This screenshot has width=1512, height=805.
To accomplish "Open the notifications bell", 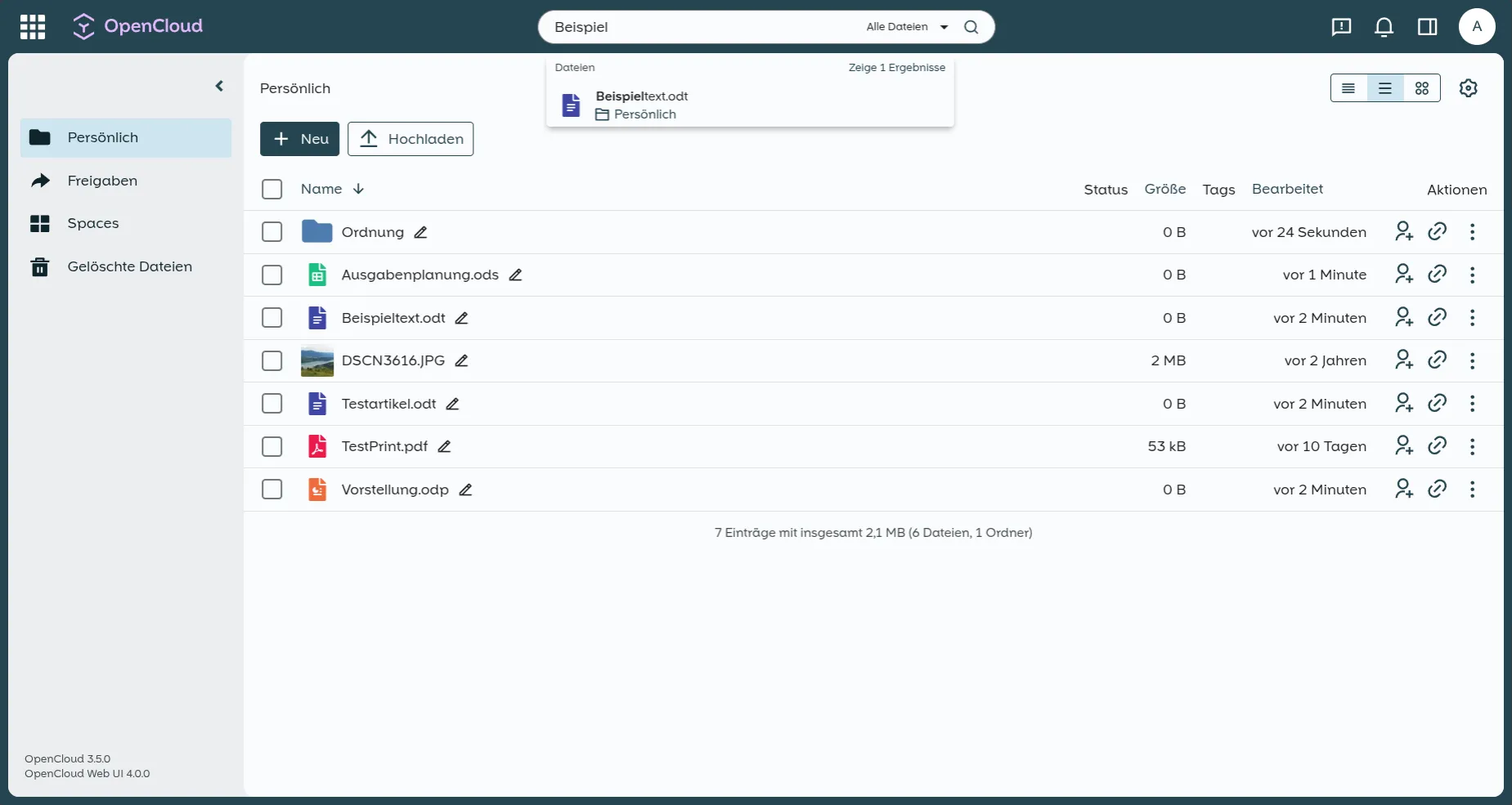I will click(1384, 27).
